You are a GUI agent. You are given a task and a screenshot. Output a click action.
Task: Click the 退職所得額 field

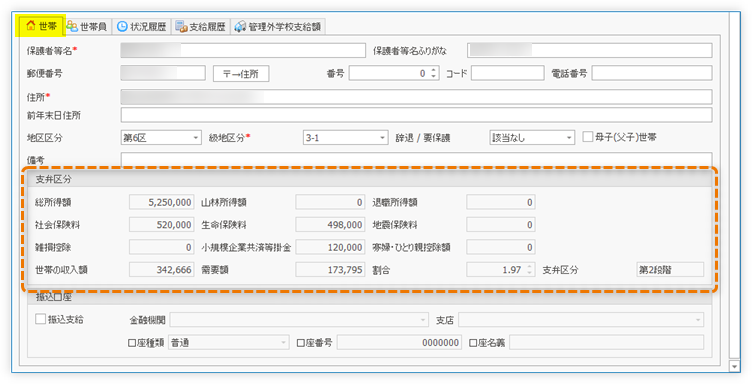pos(501,202)
